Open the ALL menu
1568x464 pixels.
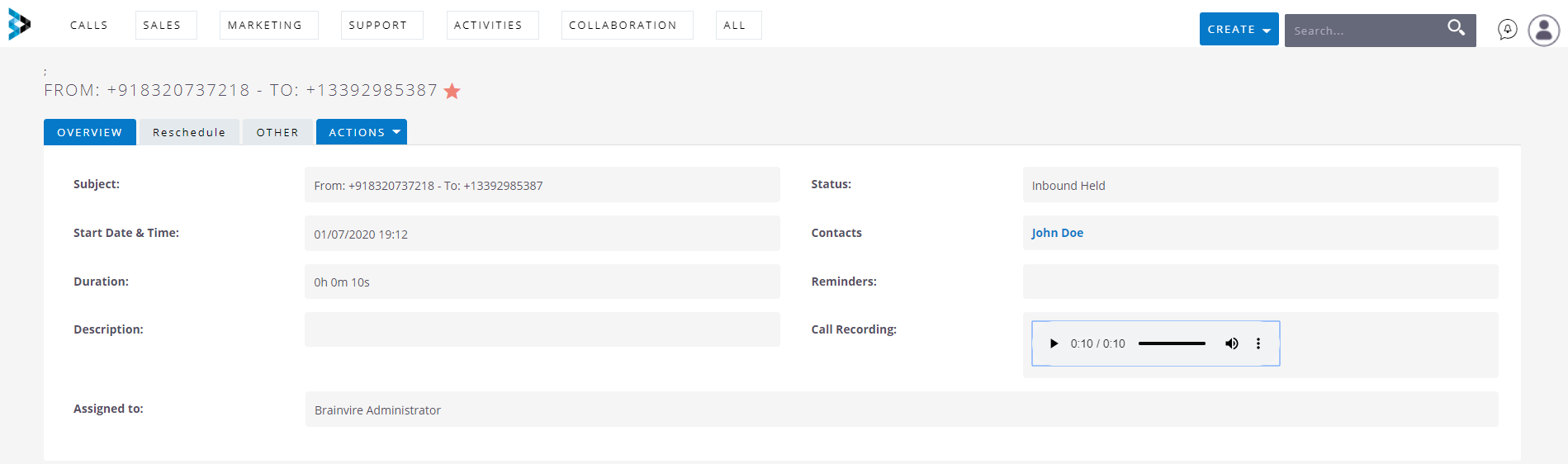[738, 26]
